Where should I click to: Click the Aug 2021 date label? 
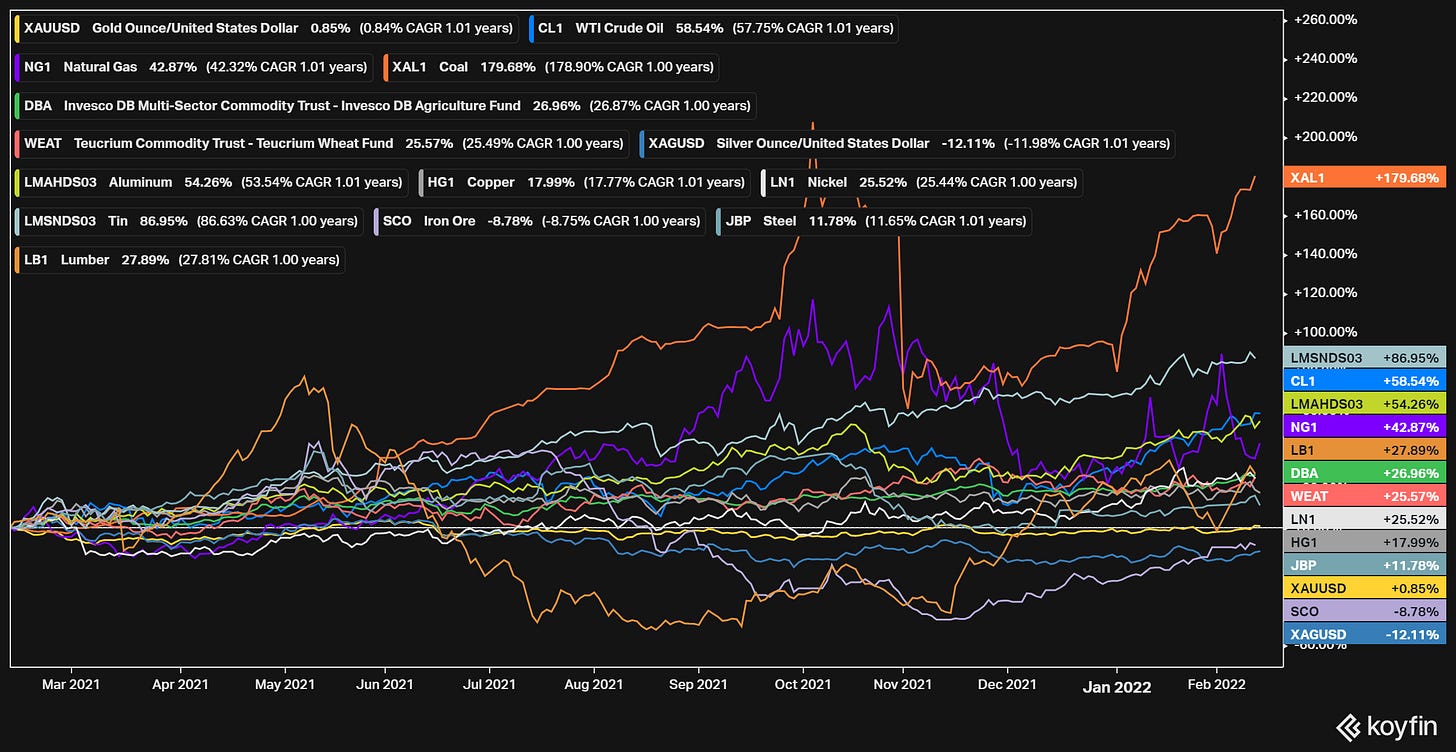[x=594, y=685]
